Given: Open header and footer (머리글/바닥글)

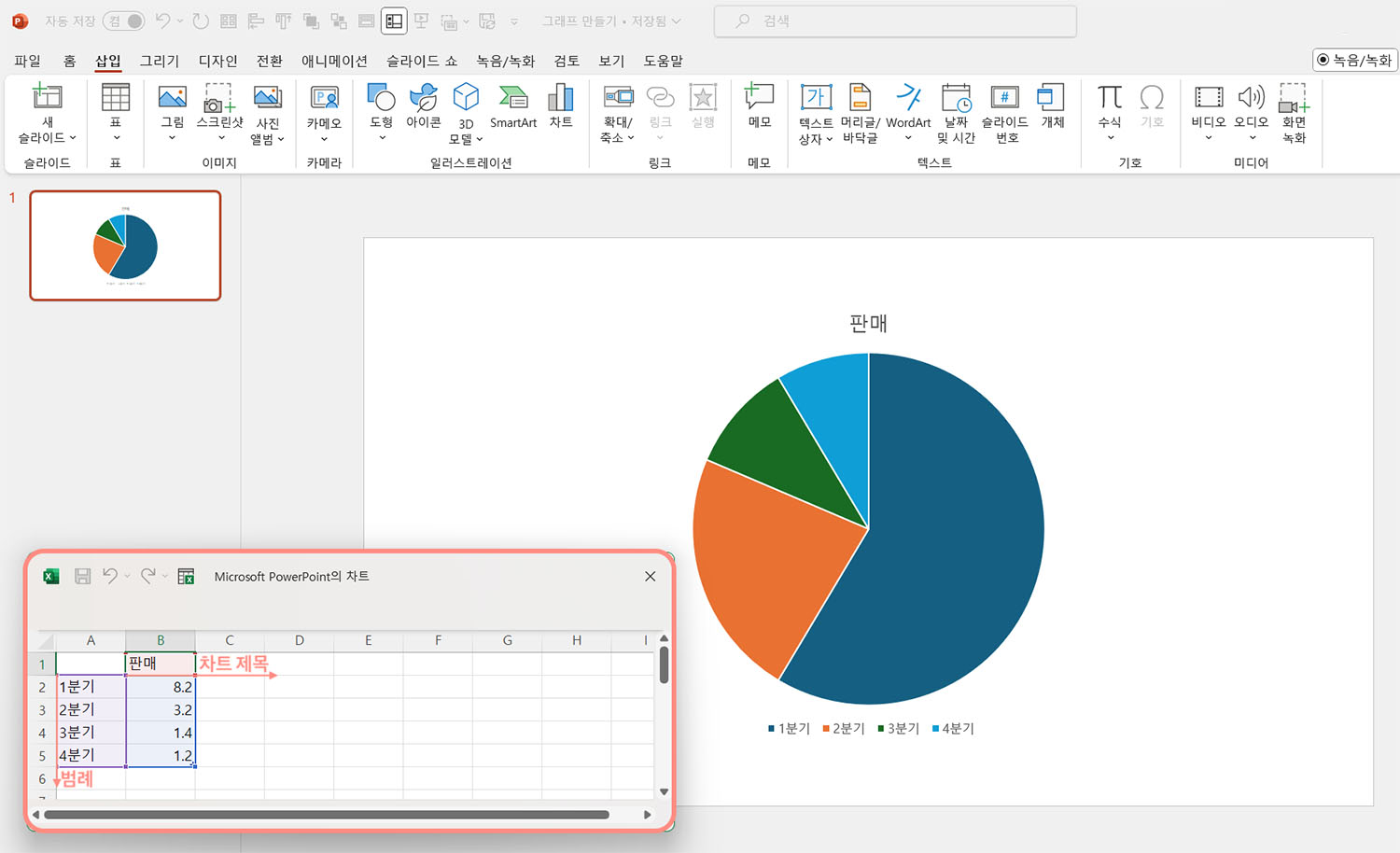Looking at the screenshot, I should (860, 112).
